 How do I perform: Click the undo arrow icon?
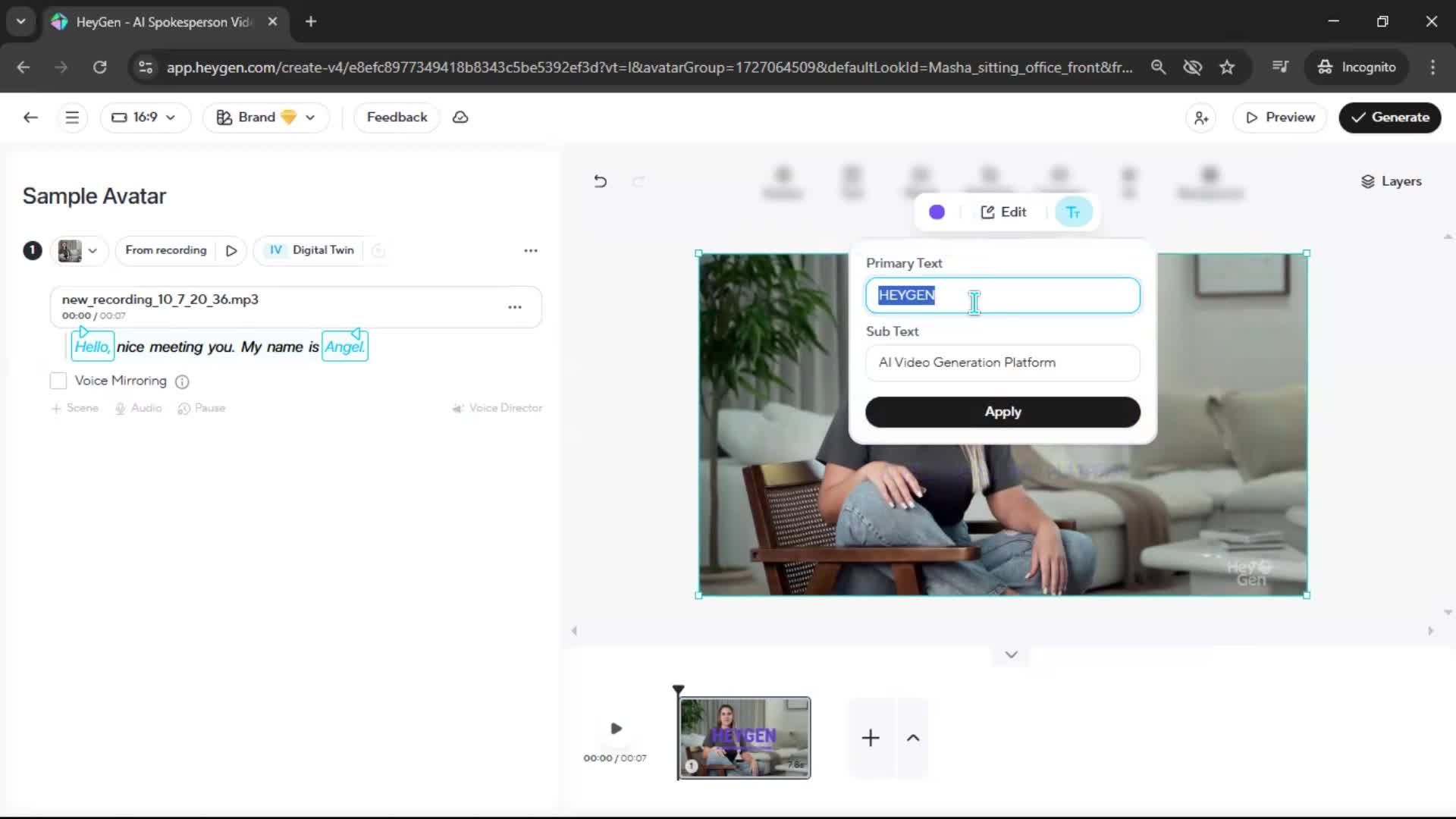pos(600,181)
